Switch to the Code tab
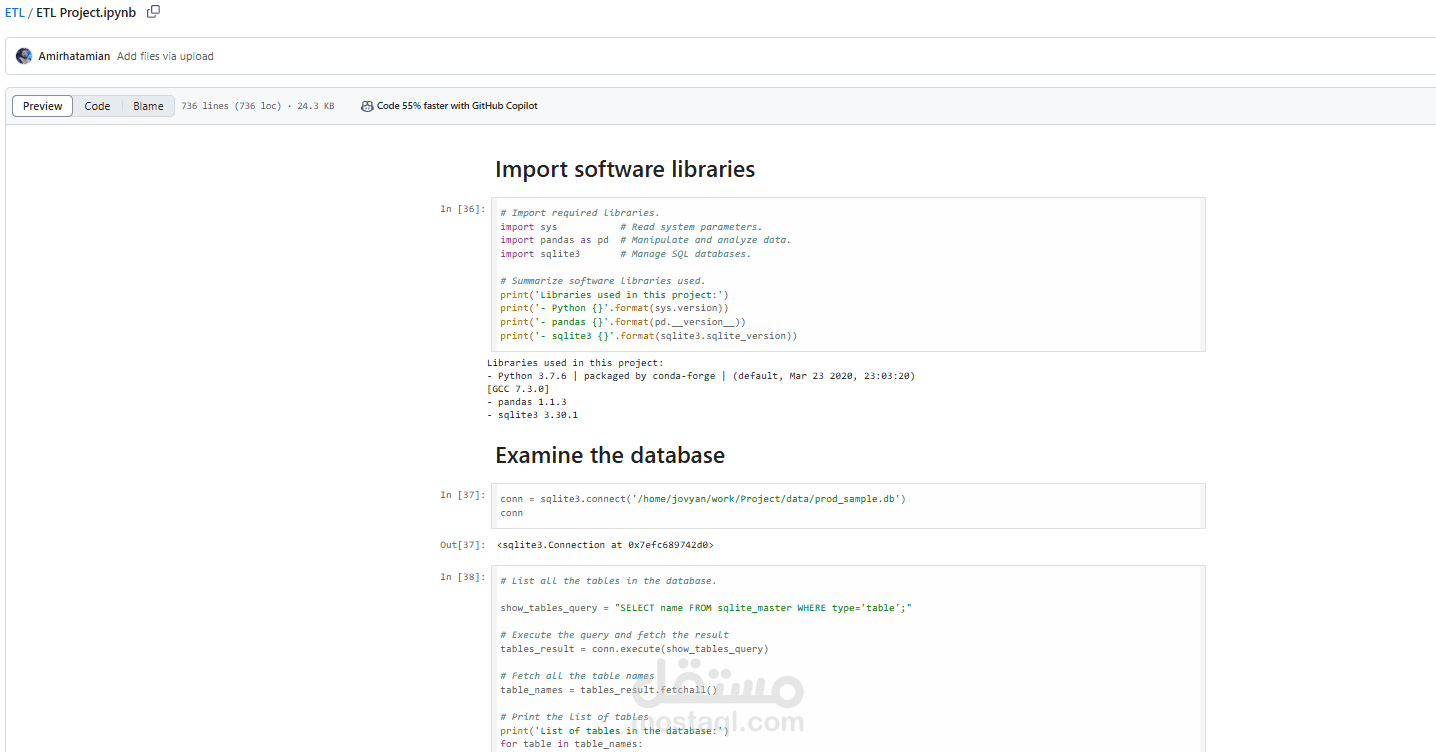Viewport: 1436px width, 752px height. [x=97, y=105]
